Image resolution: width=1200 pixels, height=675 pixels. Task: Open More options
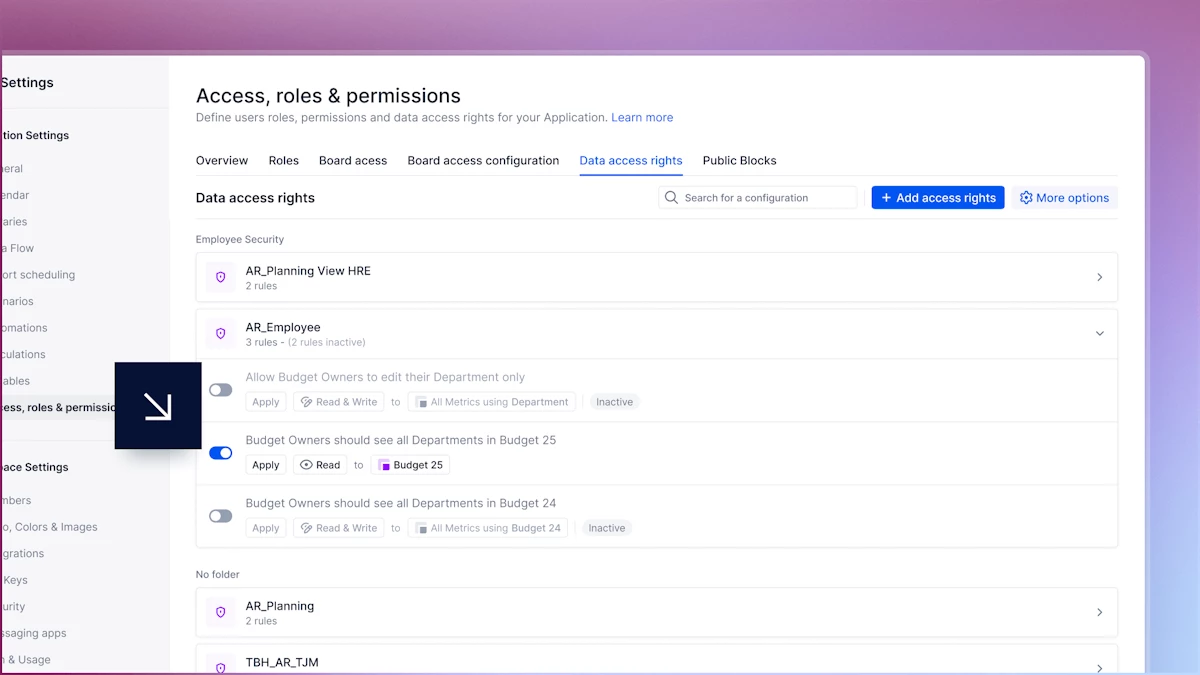pyautogui.click(x=1064, y=198)
